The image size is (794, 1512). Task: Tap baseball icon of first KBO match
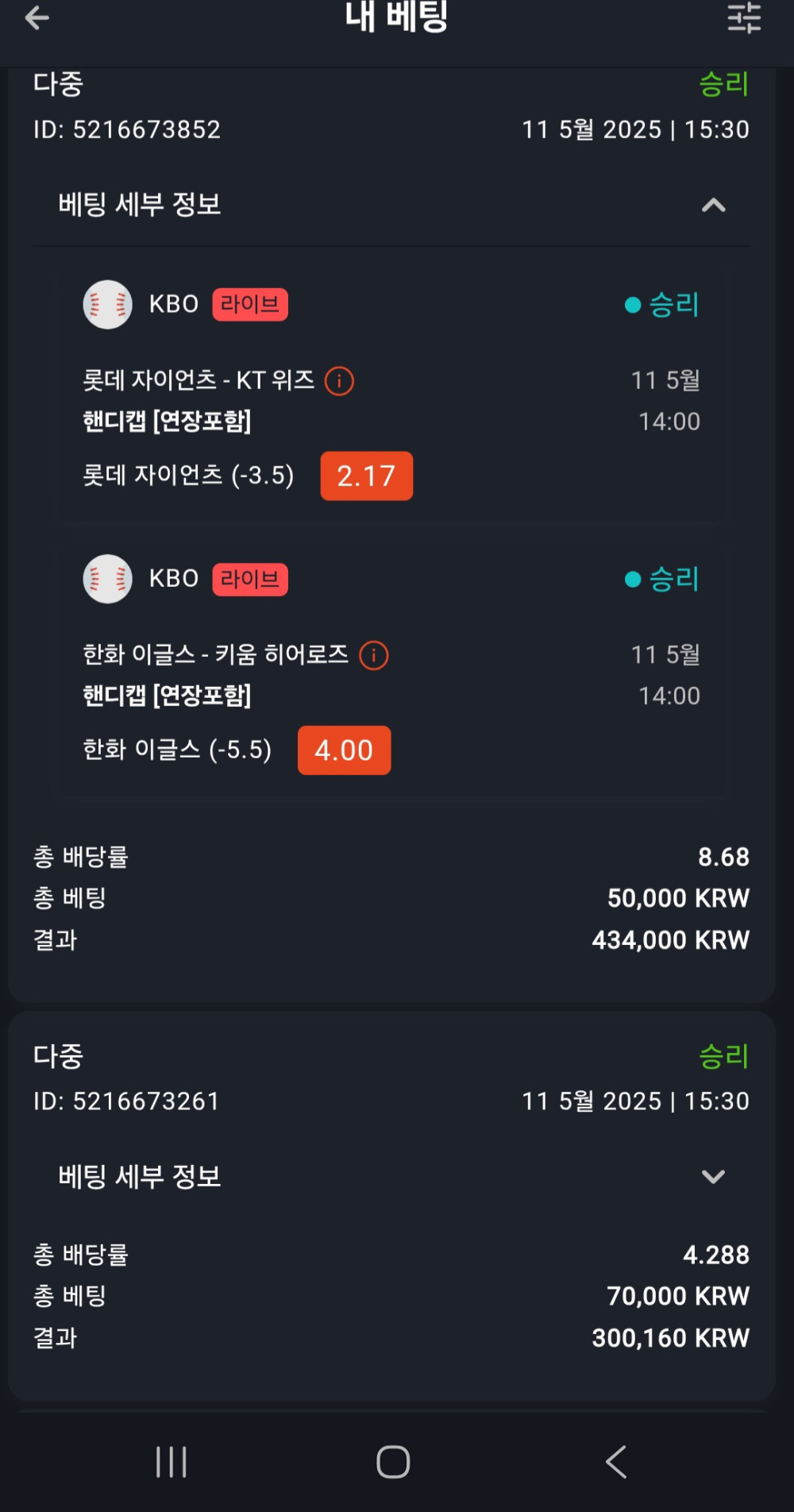pyautogui.click(x=107, y=304)
